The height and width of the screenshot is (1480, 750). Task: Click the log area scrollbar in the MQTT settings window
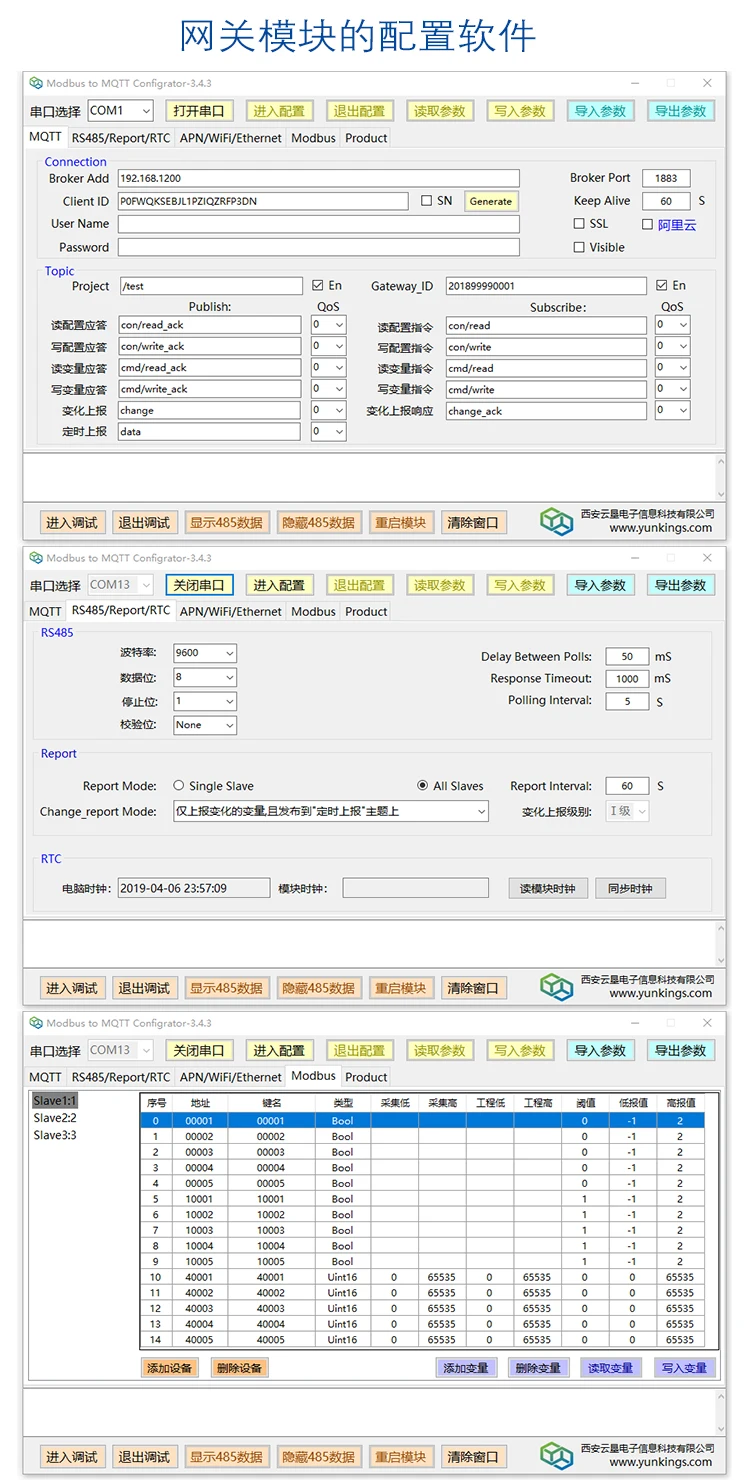click(x=720, y=476)
